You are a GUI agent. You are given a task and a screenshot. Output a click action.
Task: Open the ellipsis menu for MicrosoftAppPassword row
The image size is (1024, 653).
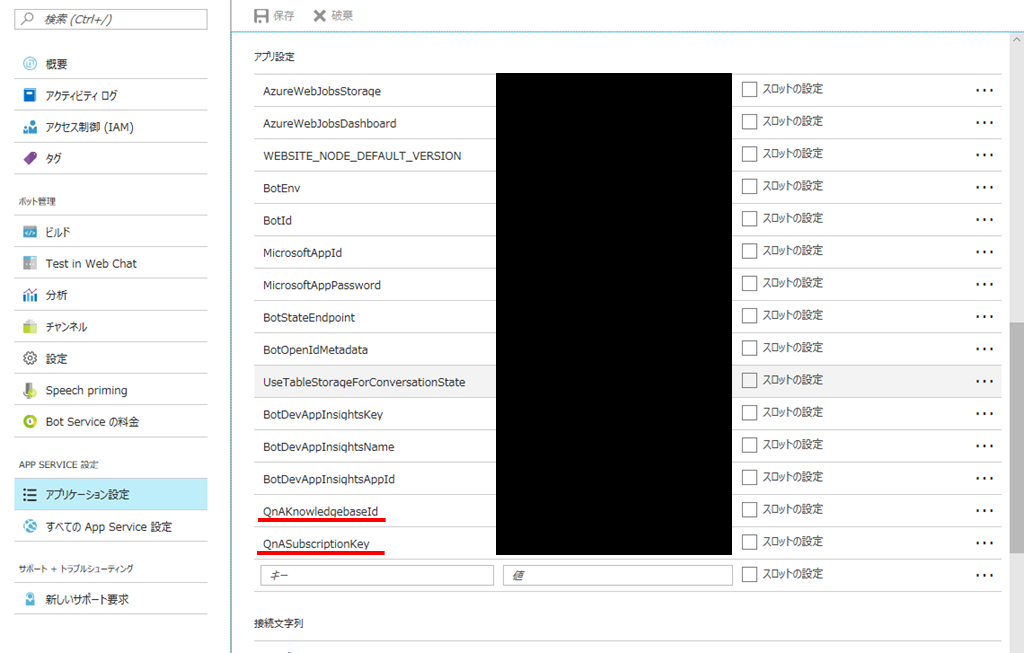coord(984,284)
